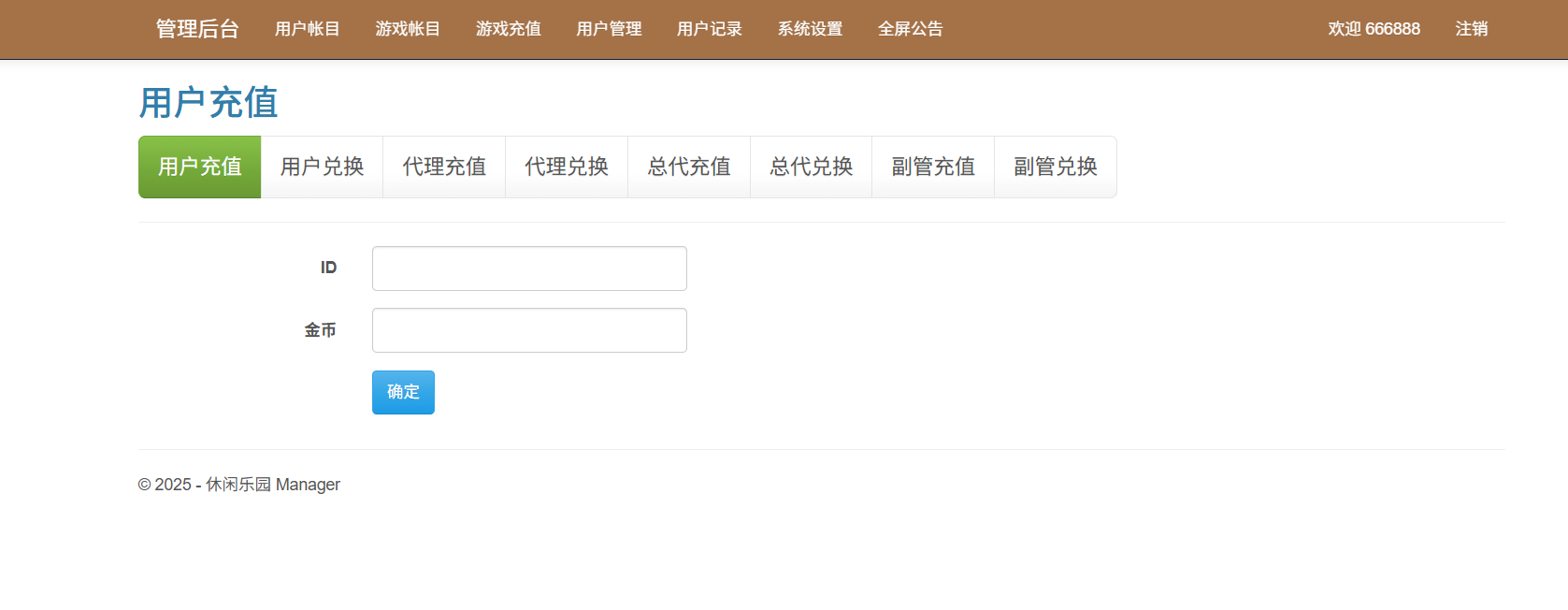The height and width of the screenshot is (610, 1568).
Task: Open the 系统设置 menu
Action: [810, 29]
